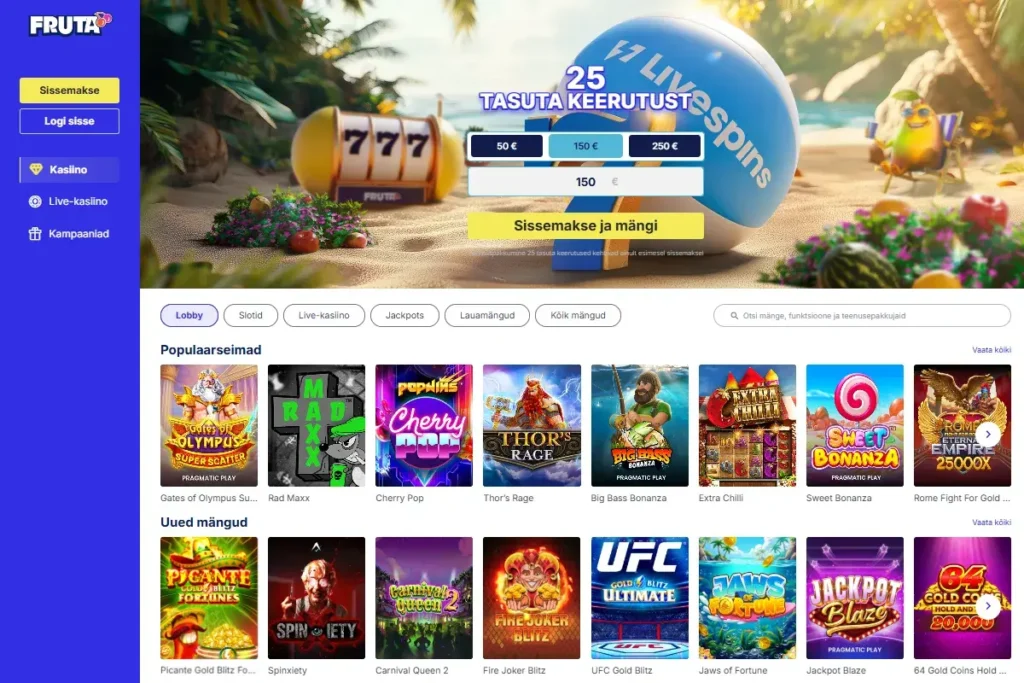Select the 250 € deposit amount
Screen dimensions: 1024x683
tap(665, 146)
